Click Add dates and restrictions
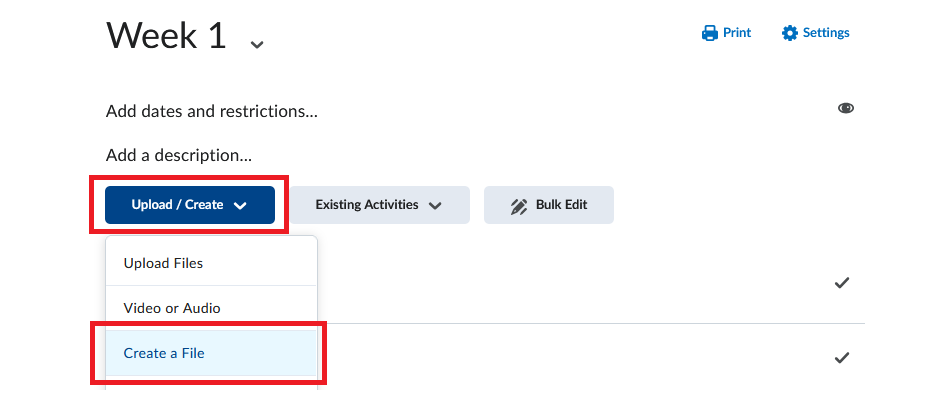 point(212,111)
